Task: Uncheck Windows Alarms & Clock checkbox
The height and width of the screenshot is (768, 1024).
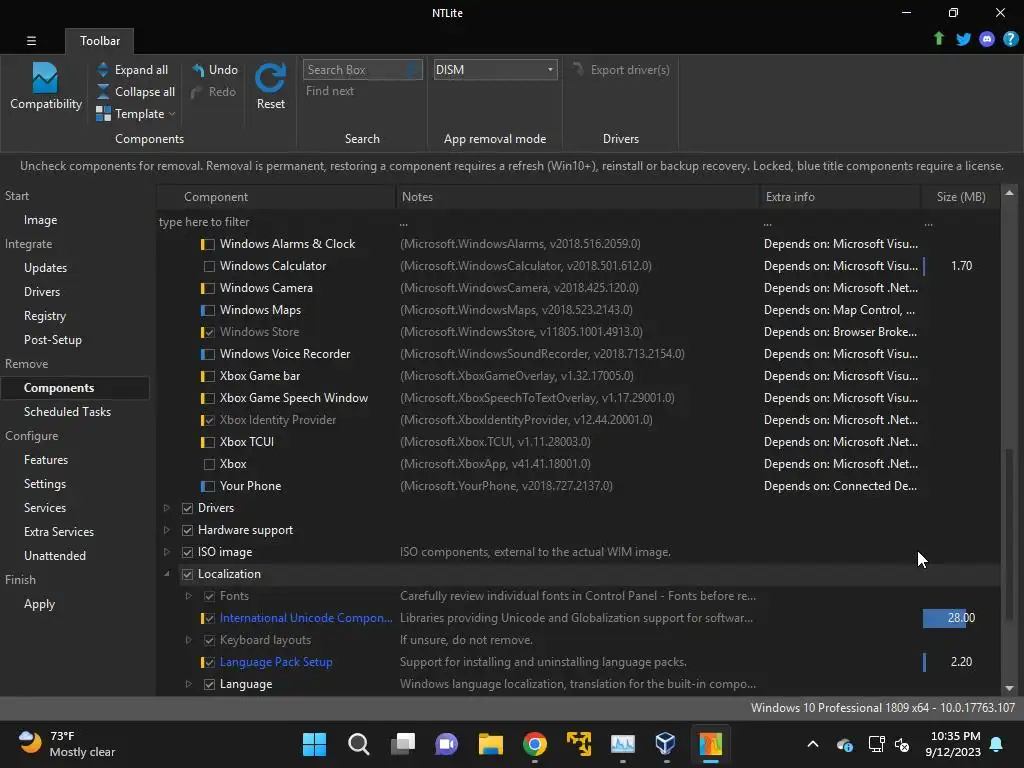Action: pyautogui.click(x=208, y=244)
